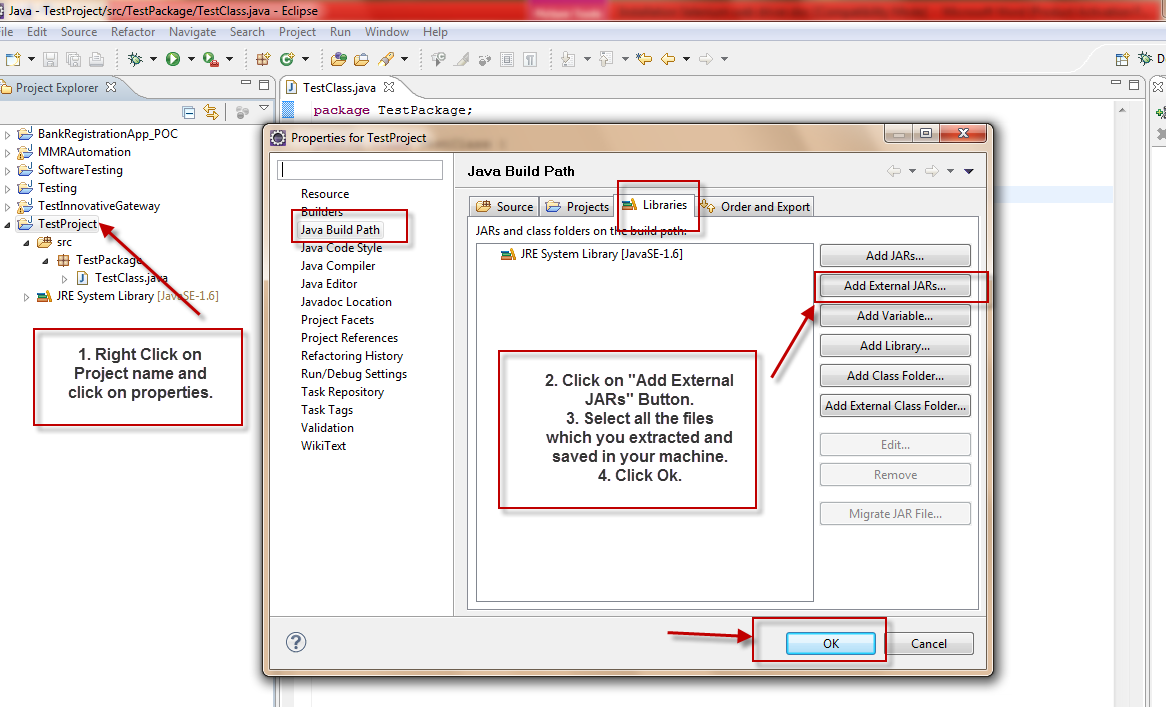This screenshot has width=1166, height=707.
Task: Toggle Link with Editor in Project Explorer
Action: [x=212, y=112]
